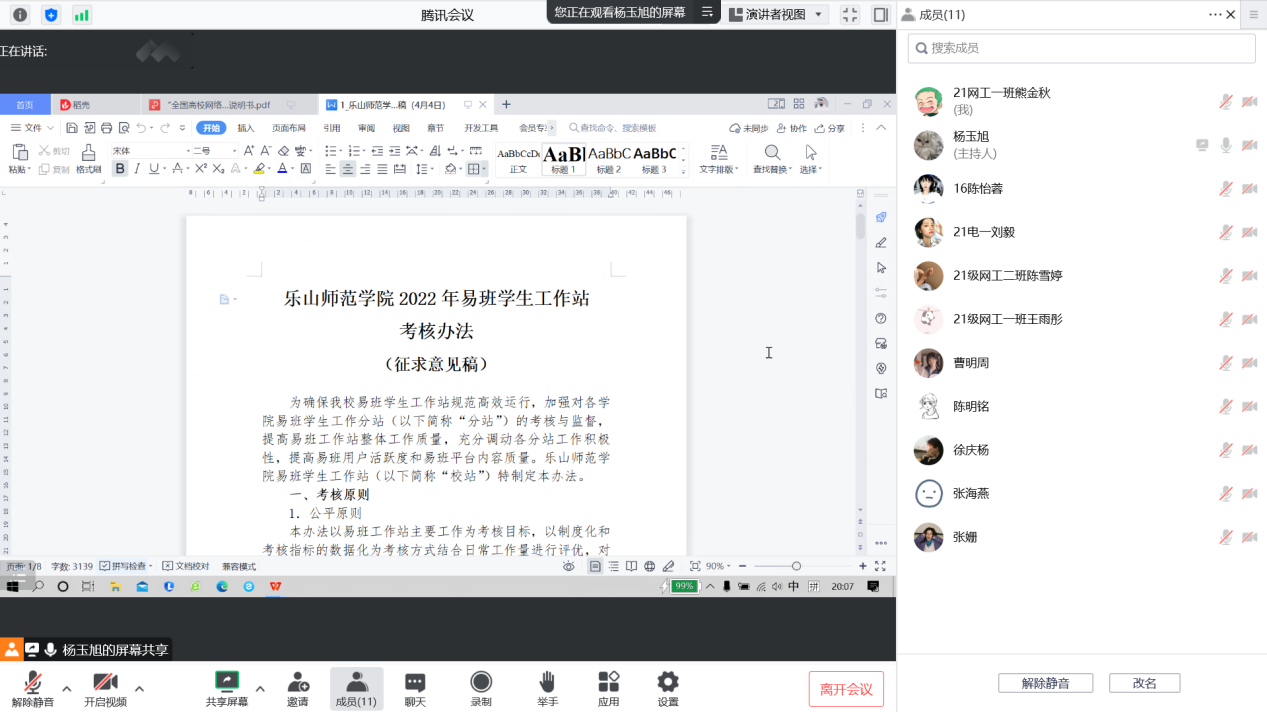This screenshot has height=712, width=1267.
Task: Unmute your microphone in meeting toolbar
Action: (33, 688)
